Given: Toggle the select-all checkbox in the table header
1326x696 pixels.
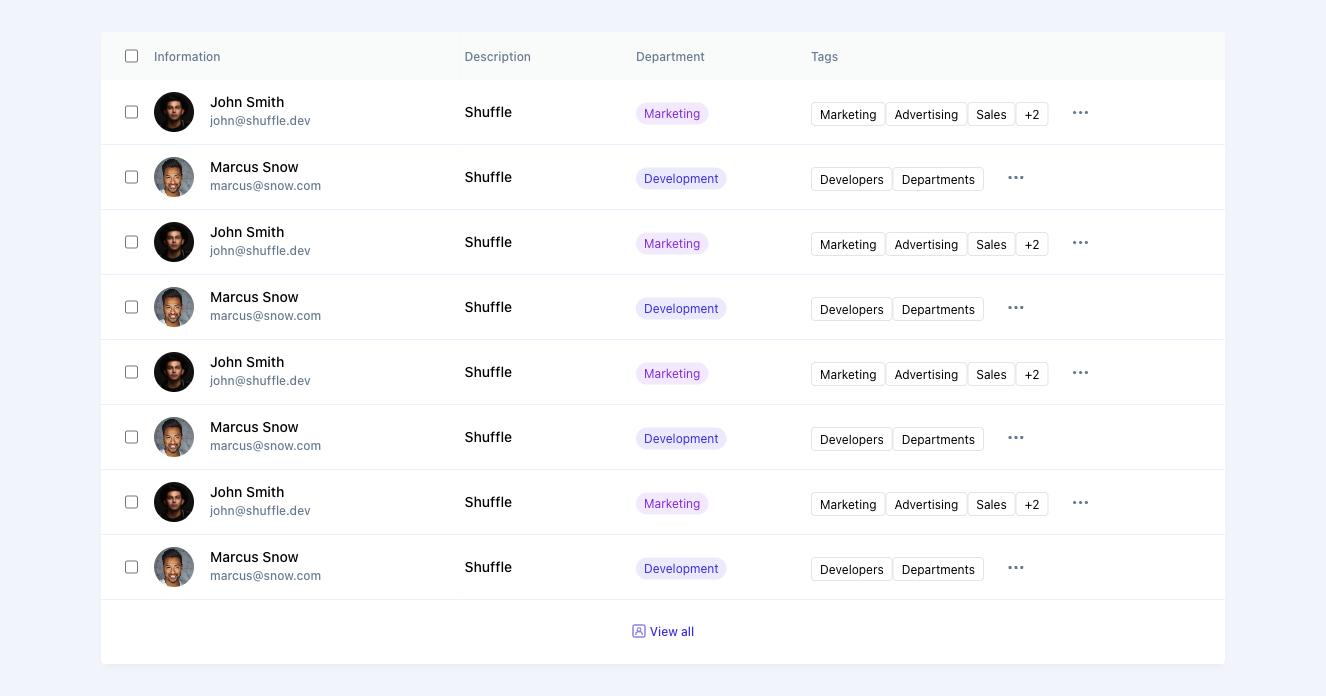Looking at the screenshot, I should pyautogui.click(x=131, y=56).
